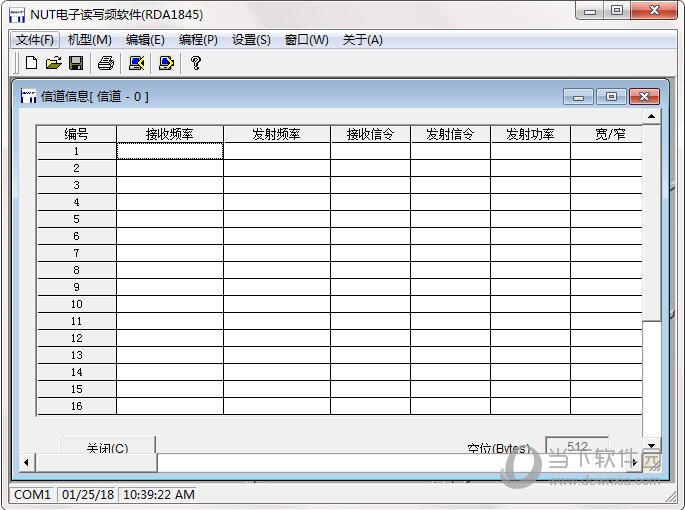
Task: Click the 关闭(C) button
Action: (x=107, y=444)
